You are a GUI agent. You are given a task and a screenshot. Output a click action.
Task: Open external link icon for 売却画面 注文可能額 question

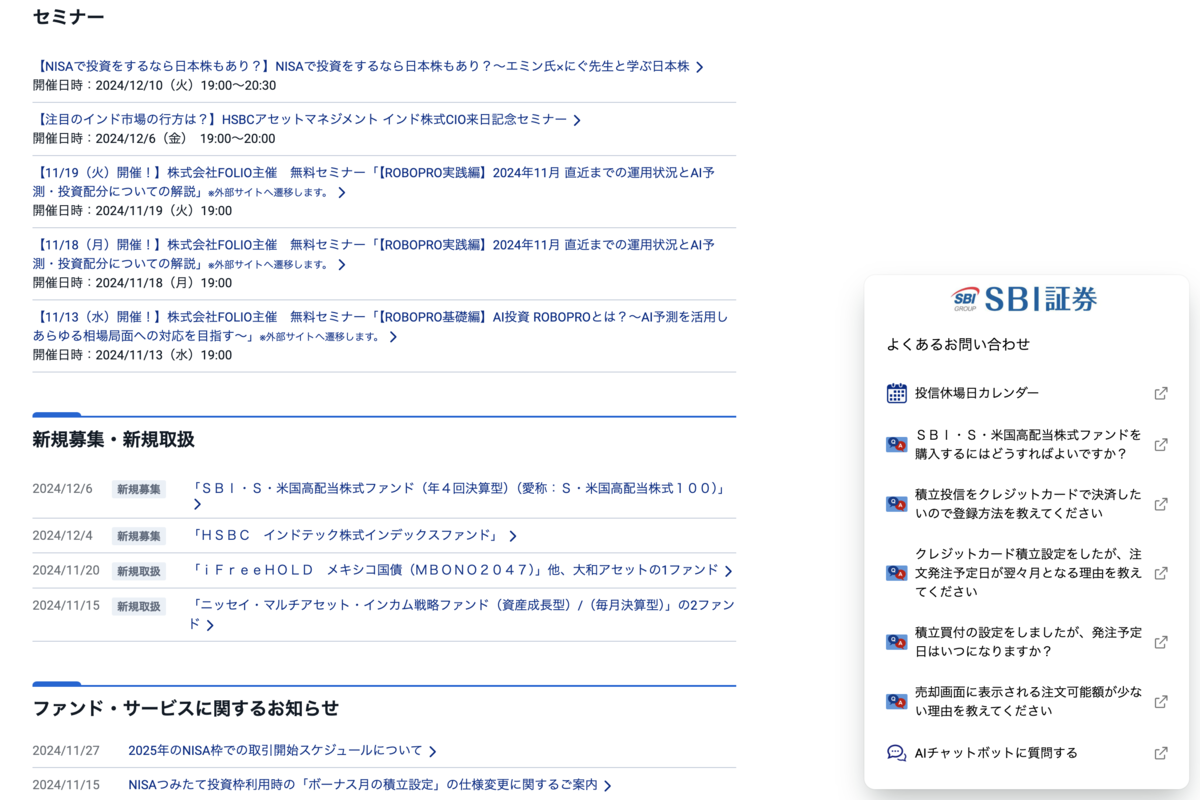tap(1161, 702)
